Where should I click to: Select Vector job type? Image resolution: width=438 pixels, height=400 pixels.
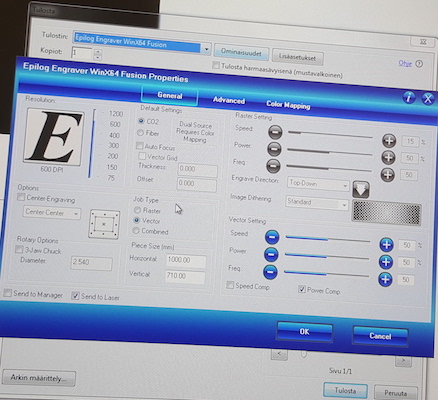point(136,220)
